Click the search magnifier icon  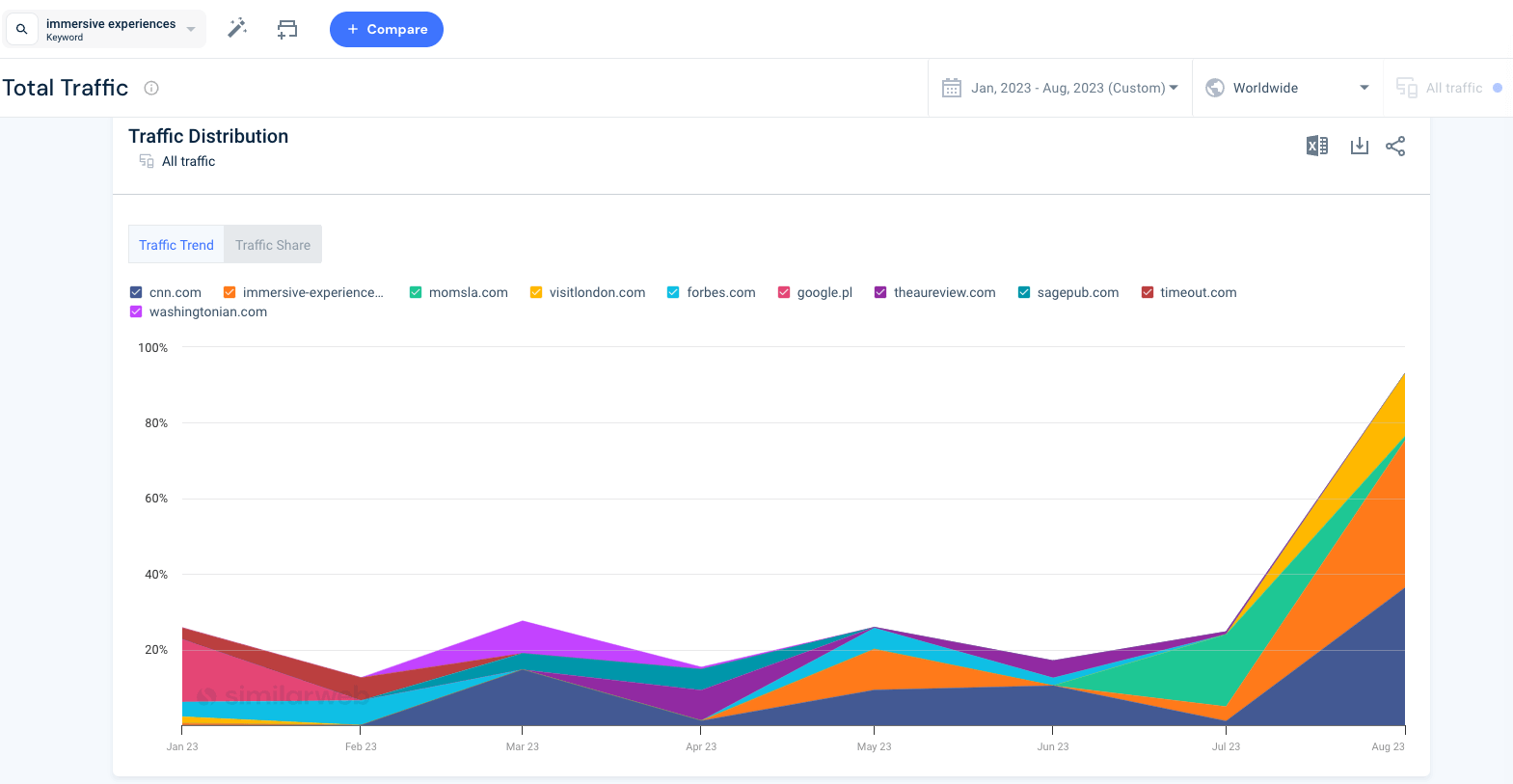coord(22,29)
